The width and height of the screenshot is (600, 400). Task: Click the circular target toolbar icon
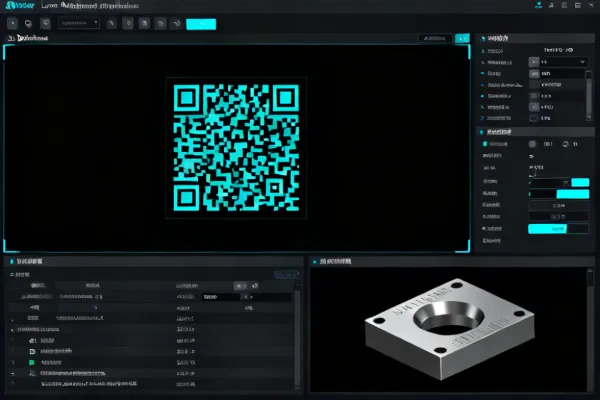[x=144, y=24]
